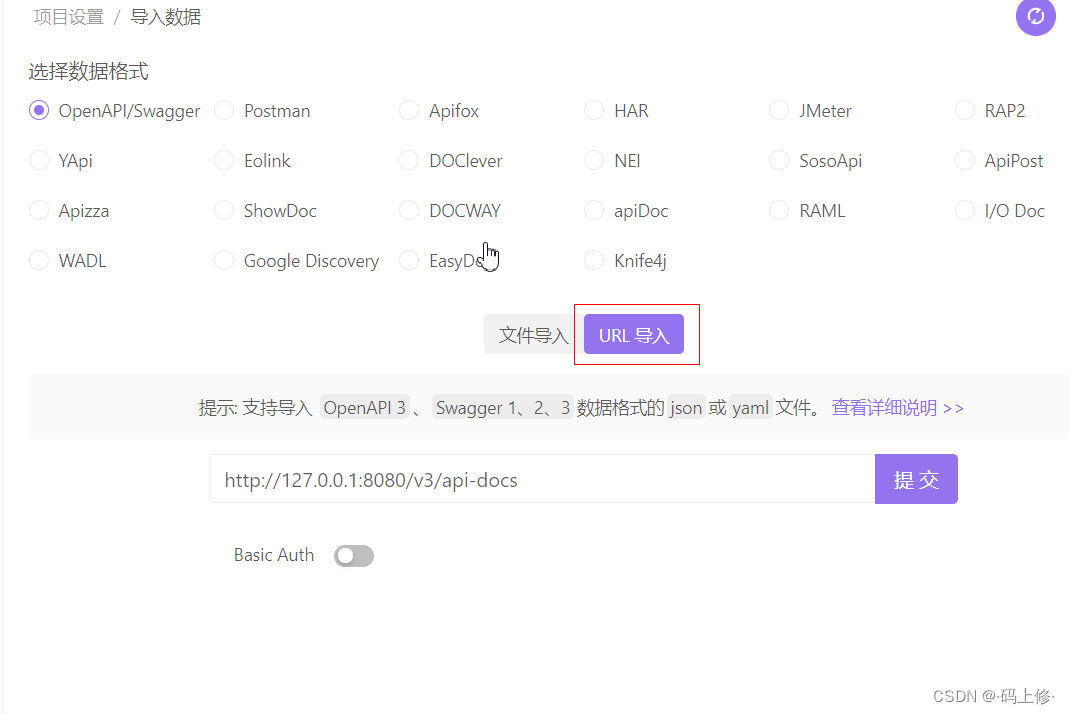Choose the RAP2 radio option

[965, 110]
